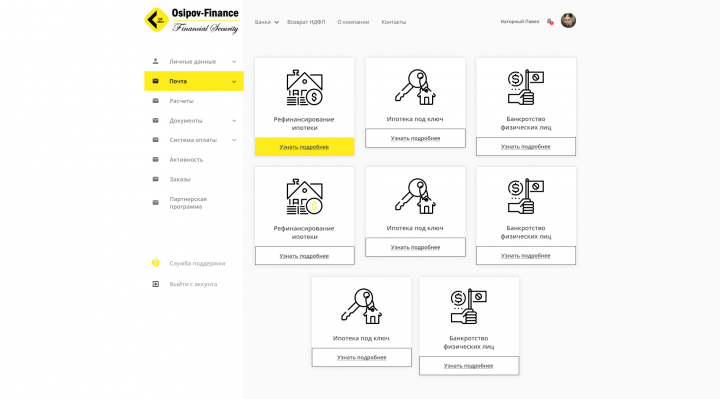Image resolution: width=720 pixels, height=399 pixels.
Task: Click the person icon beside Личные данные
Action: pyautogui.click(x=155, y=61)
